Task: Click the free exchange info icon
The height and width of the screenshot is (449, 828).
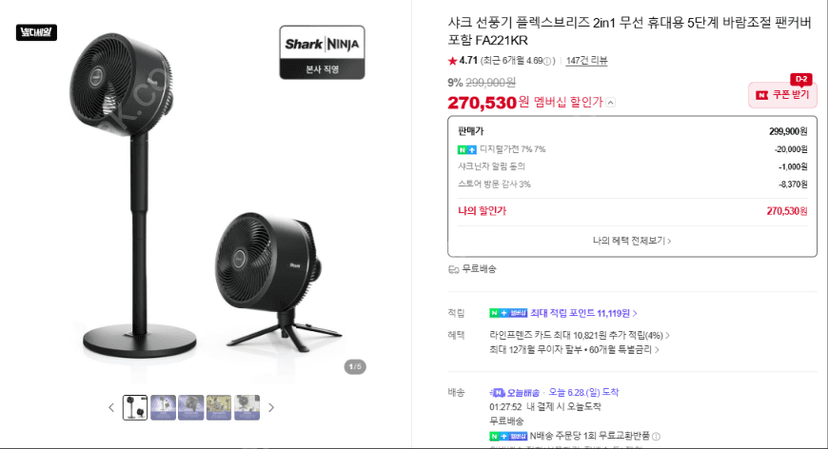Action: (656, 436)
